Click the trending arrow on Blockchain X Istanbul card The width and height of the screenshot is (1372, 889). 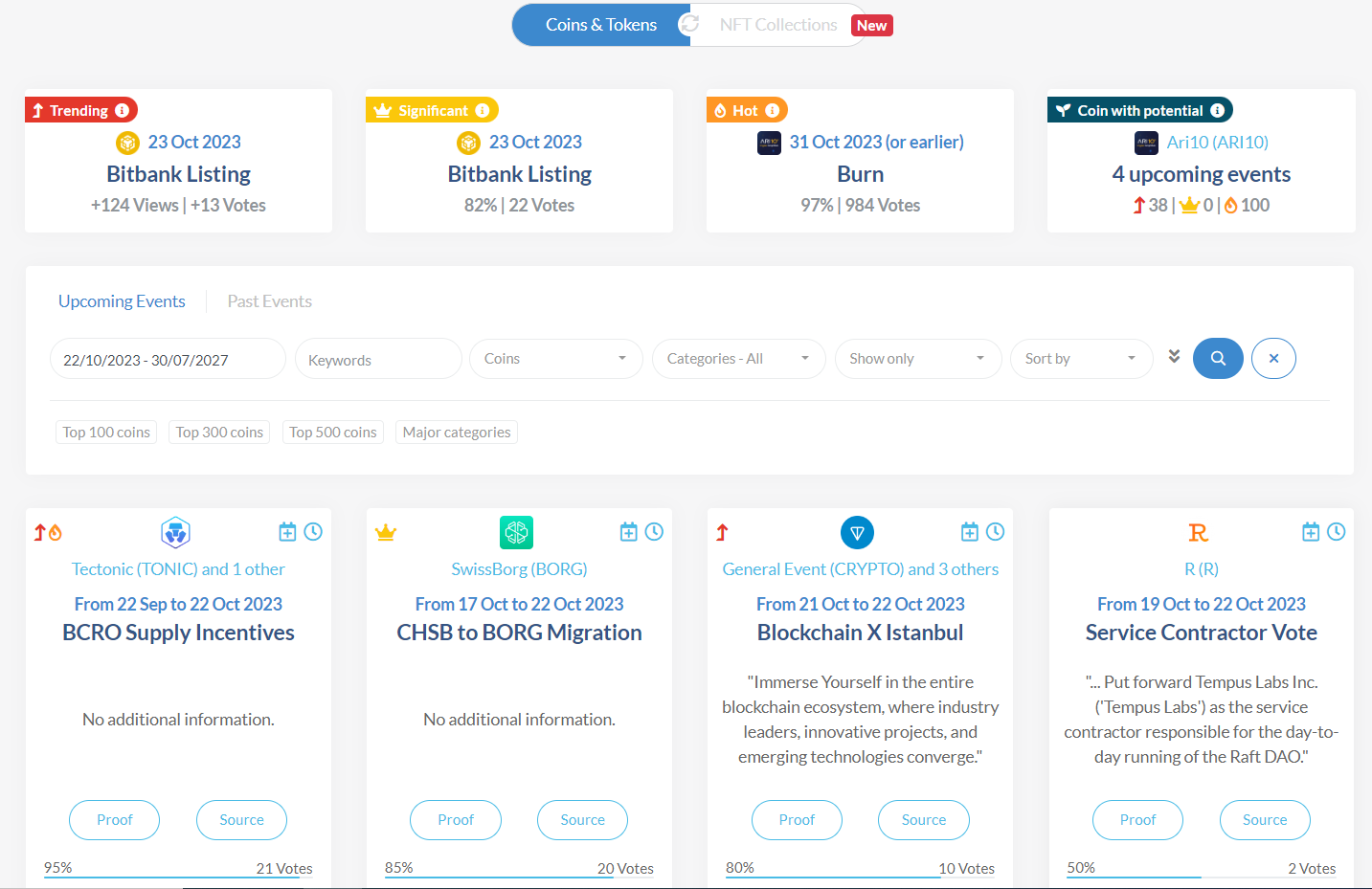[x=722, y=532]
